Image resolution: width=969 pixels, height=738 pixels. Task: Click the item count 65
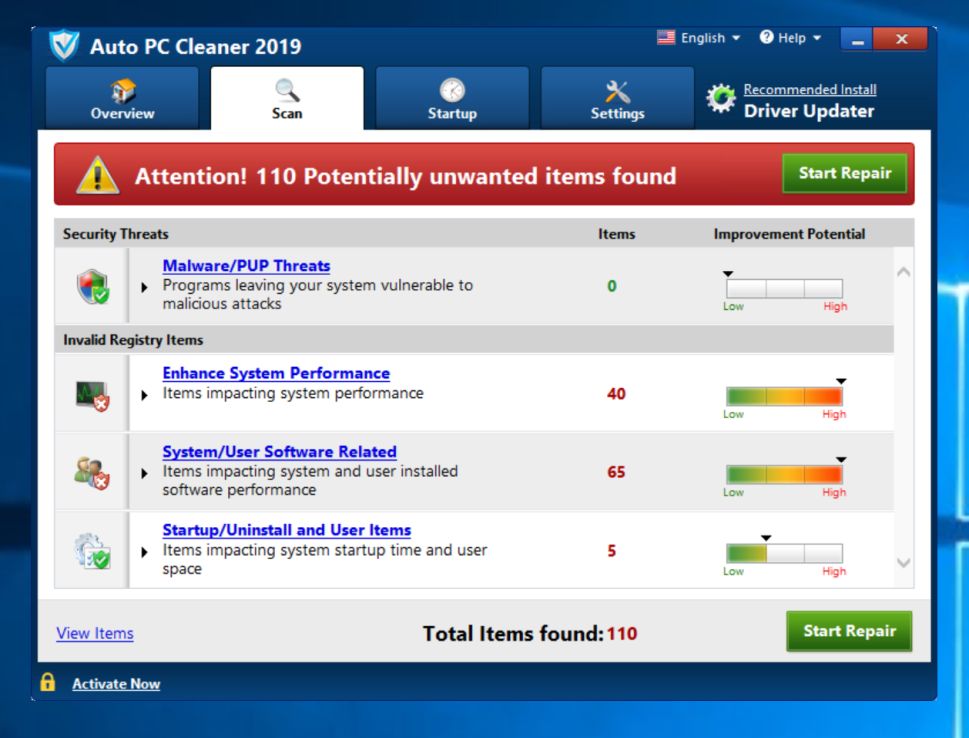[x=616, y=472]
